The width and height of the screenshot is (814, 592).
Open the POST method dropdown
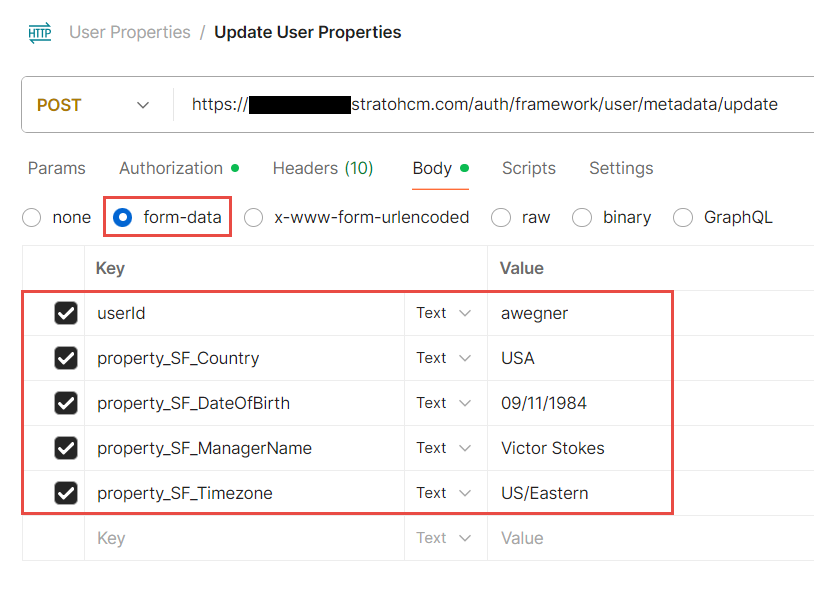pyautogui.click(x=93, y=105)
